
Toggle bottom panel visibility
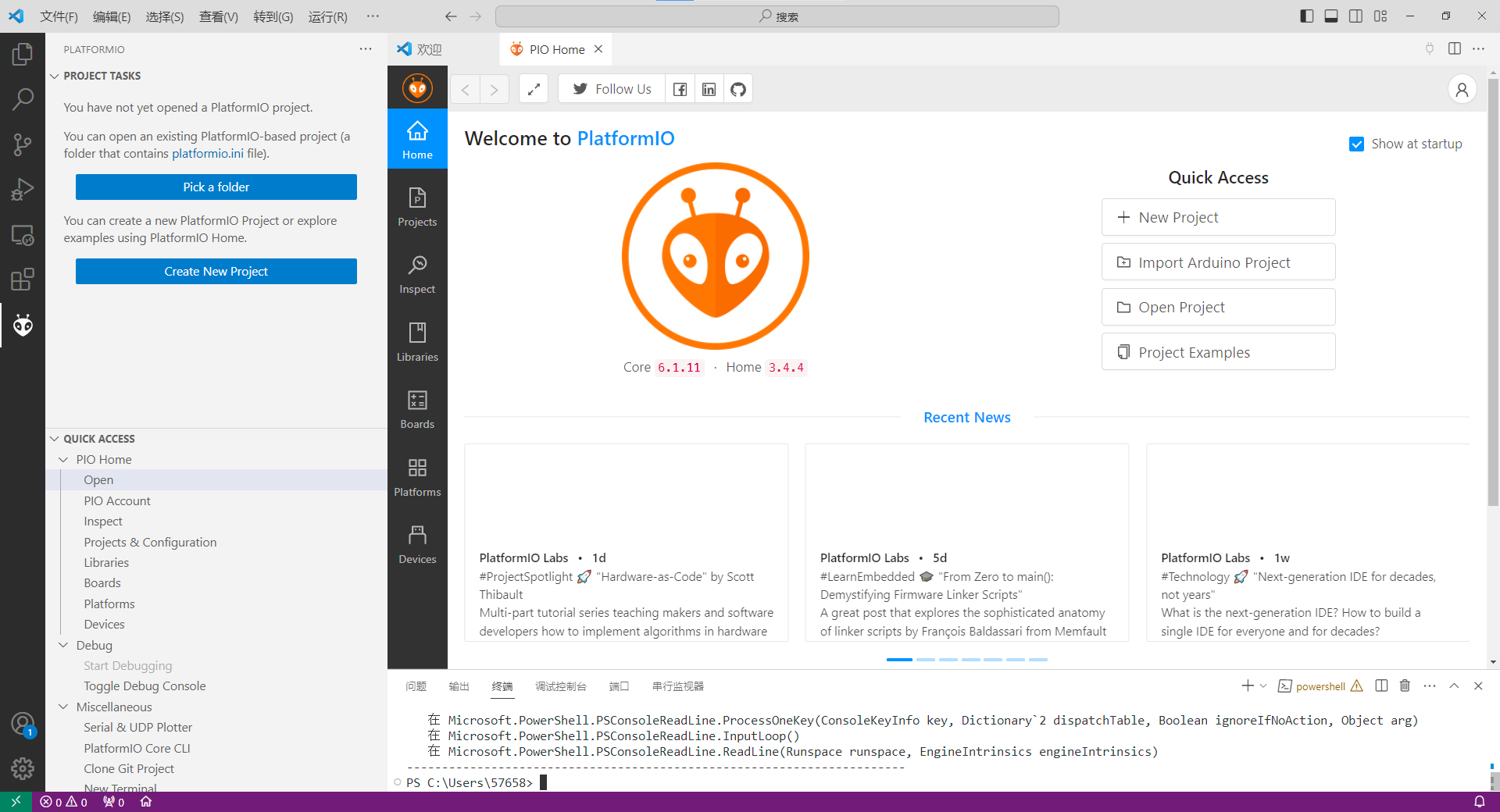[x=1331, y=16]
